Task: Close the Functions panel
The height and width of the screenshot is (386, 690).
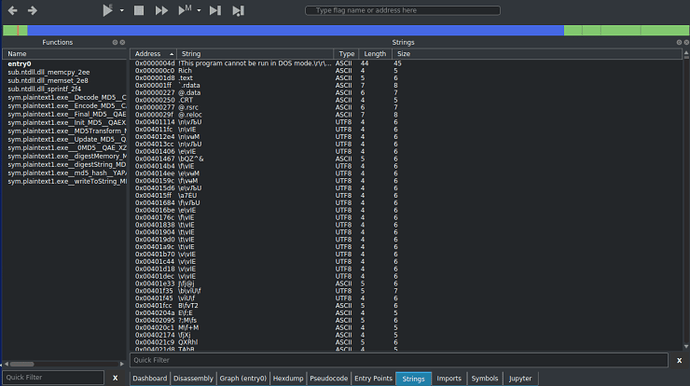Action: [122, 42]
